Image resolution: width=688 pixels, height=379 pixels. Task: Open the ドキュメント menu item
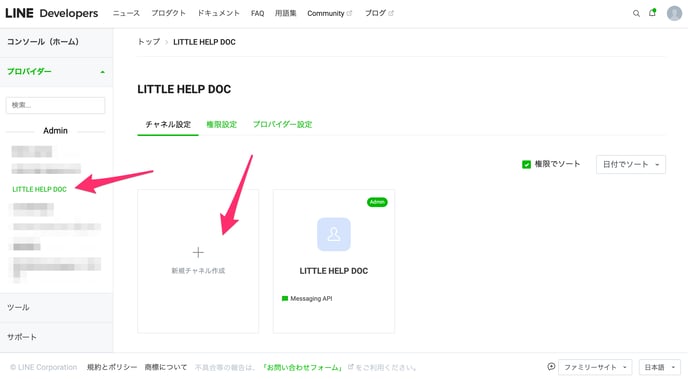point(219,13)
